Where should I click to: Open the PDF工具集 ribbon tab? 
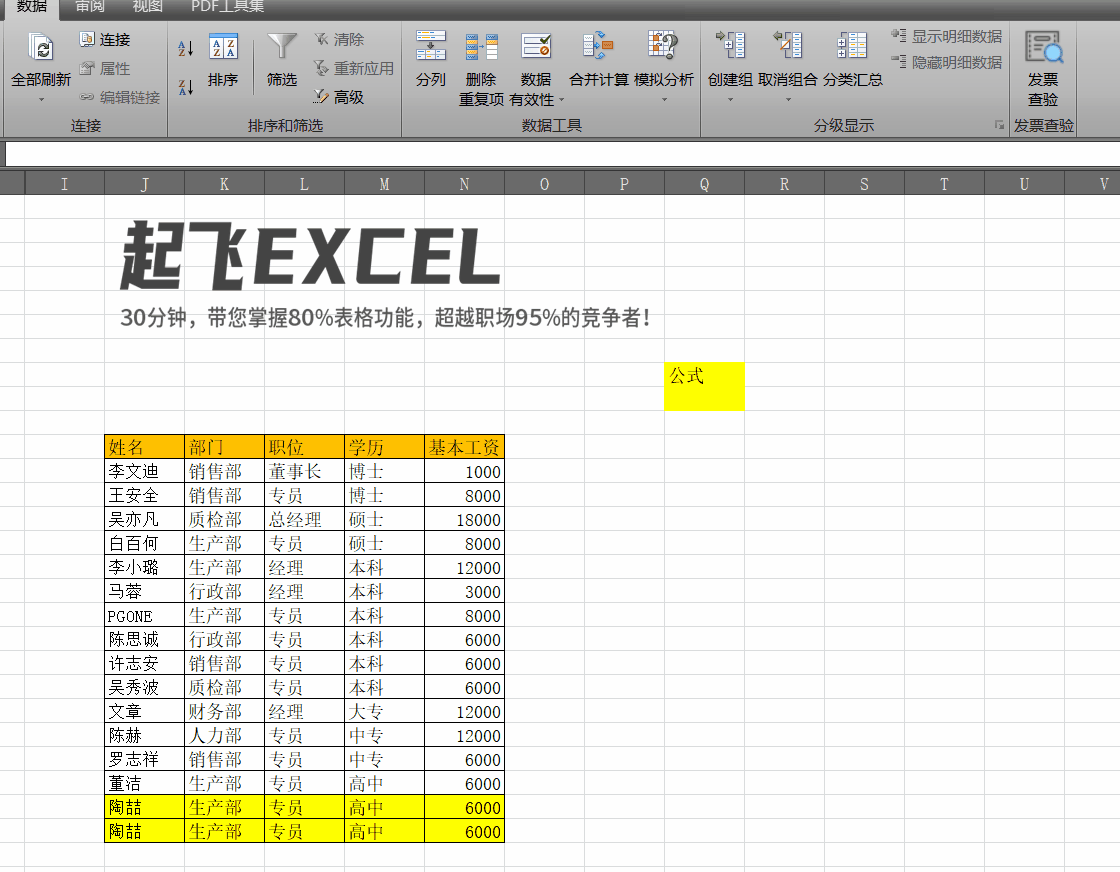227,7
